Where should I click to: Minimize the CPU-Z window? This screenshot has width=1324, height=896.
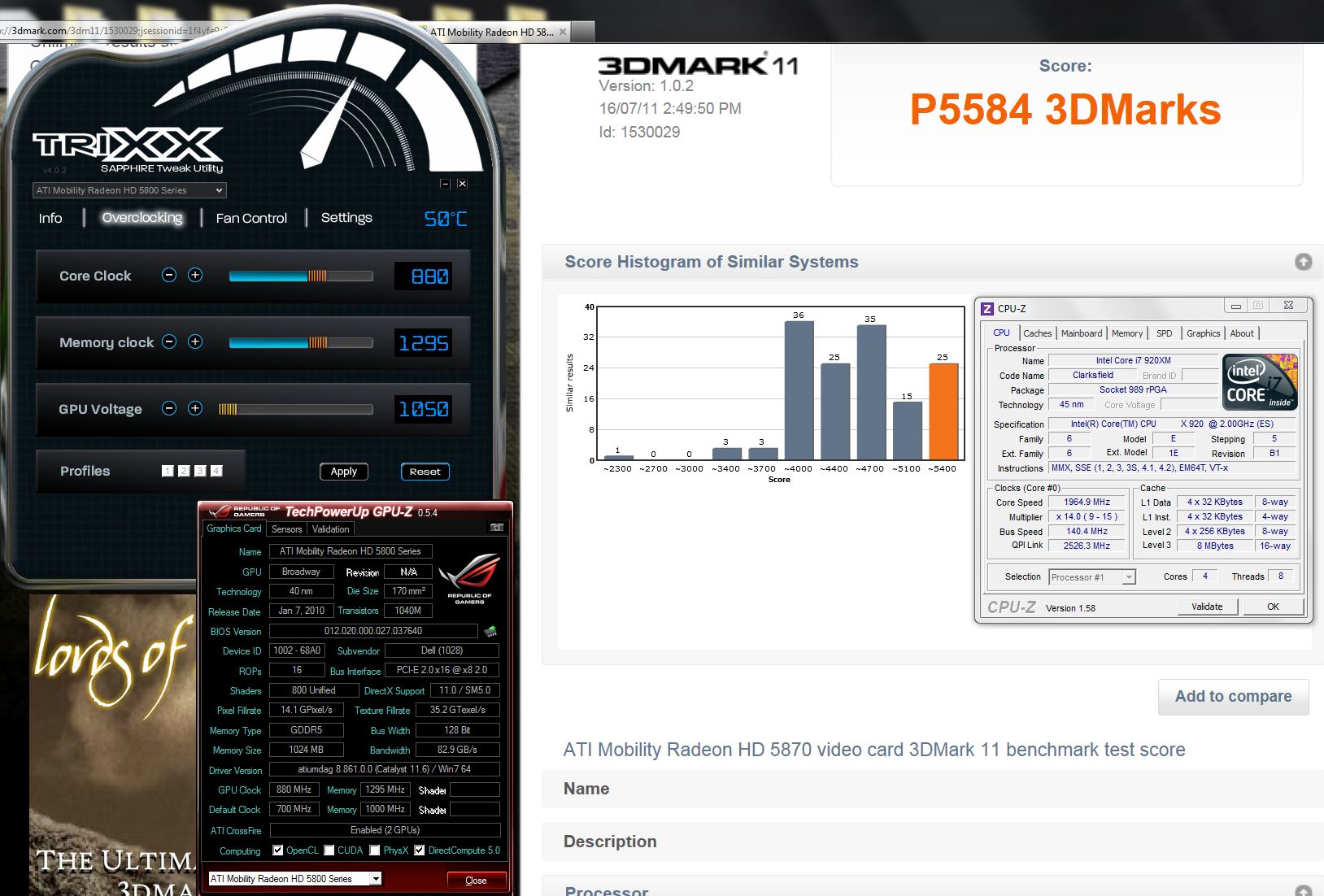click(x=1235, y=306)
